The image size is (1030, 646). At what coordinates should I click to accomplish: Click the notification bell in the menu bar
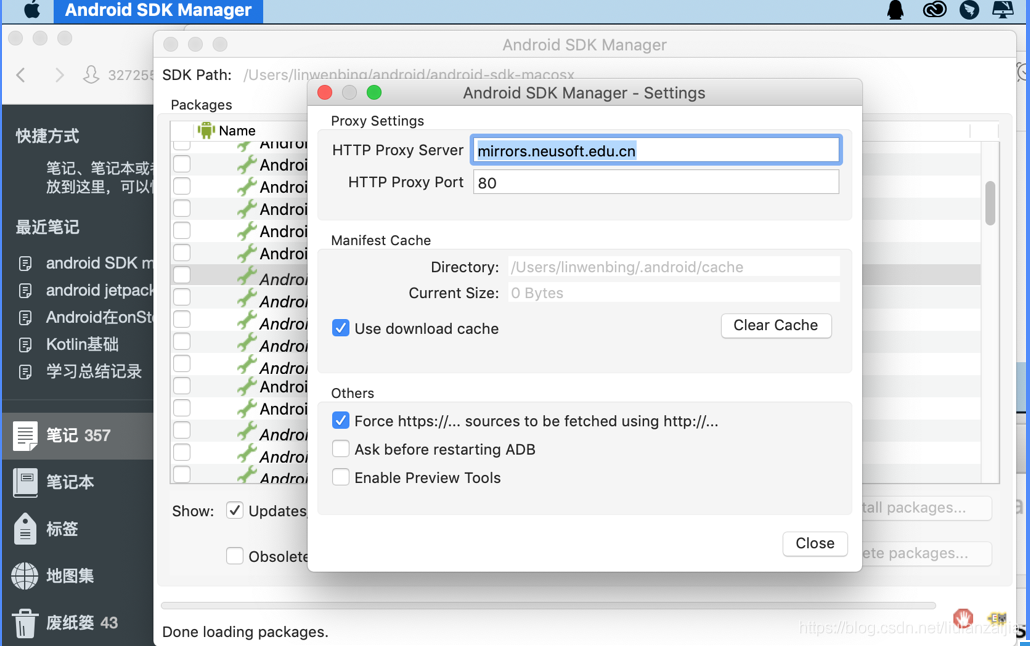point(895,10)
